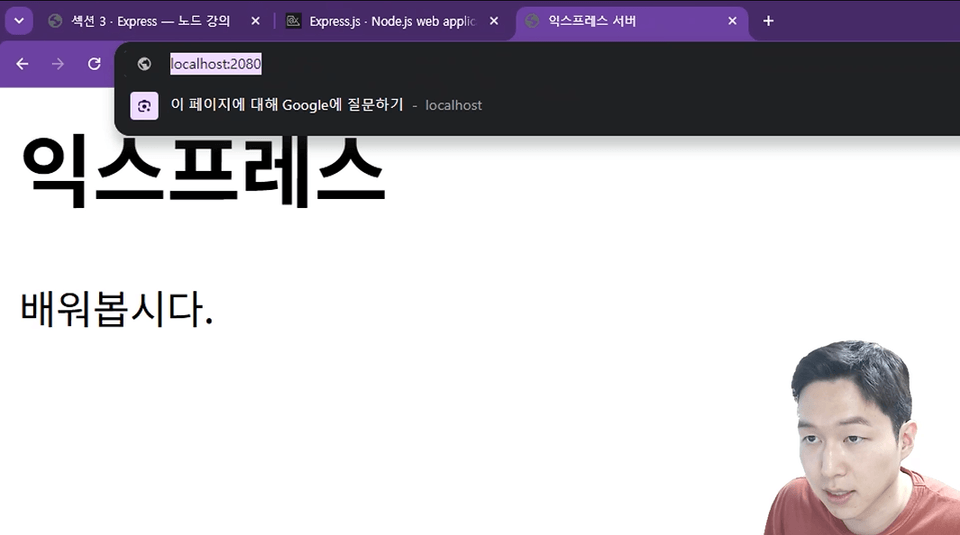Choose the 이 페이지에 대해 Google에 질문하기 suggestion

tap(539, 105)
